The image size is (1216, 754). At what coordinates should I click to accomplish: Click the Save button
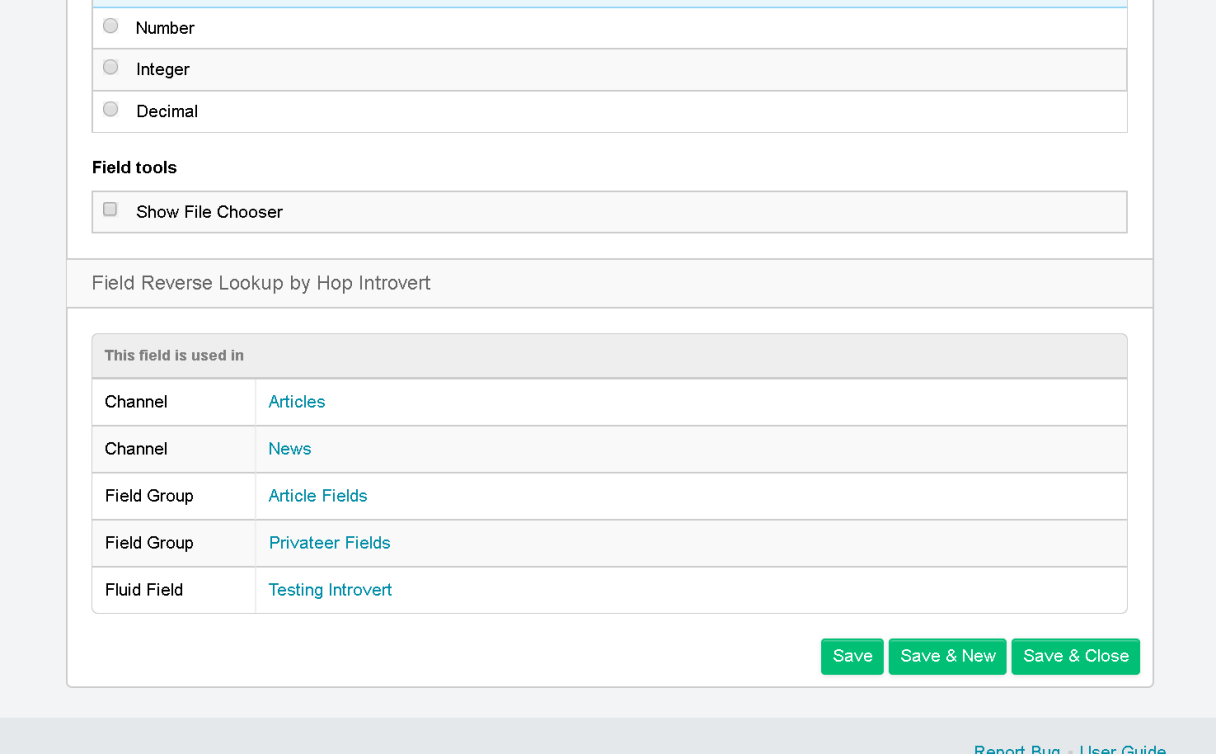point(852,656)
